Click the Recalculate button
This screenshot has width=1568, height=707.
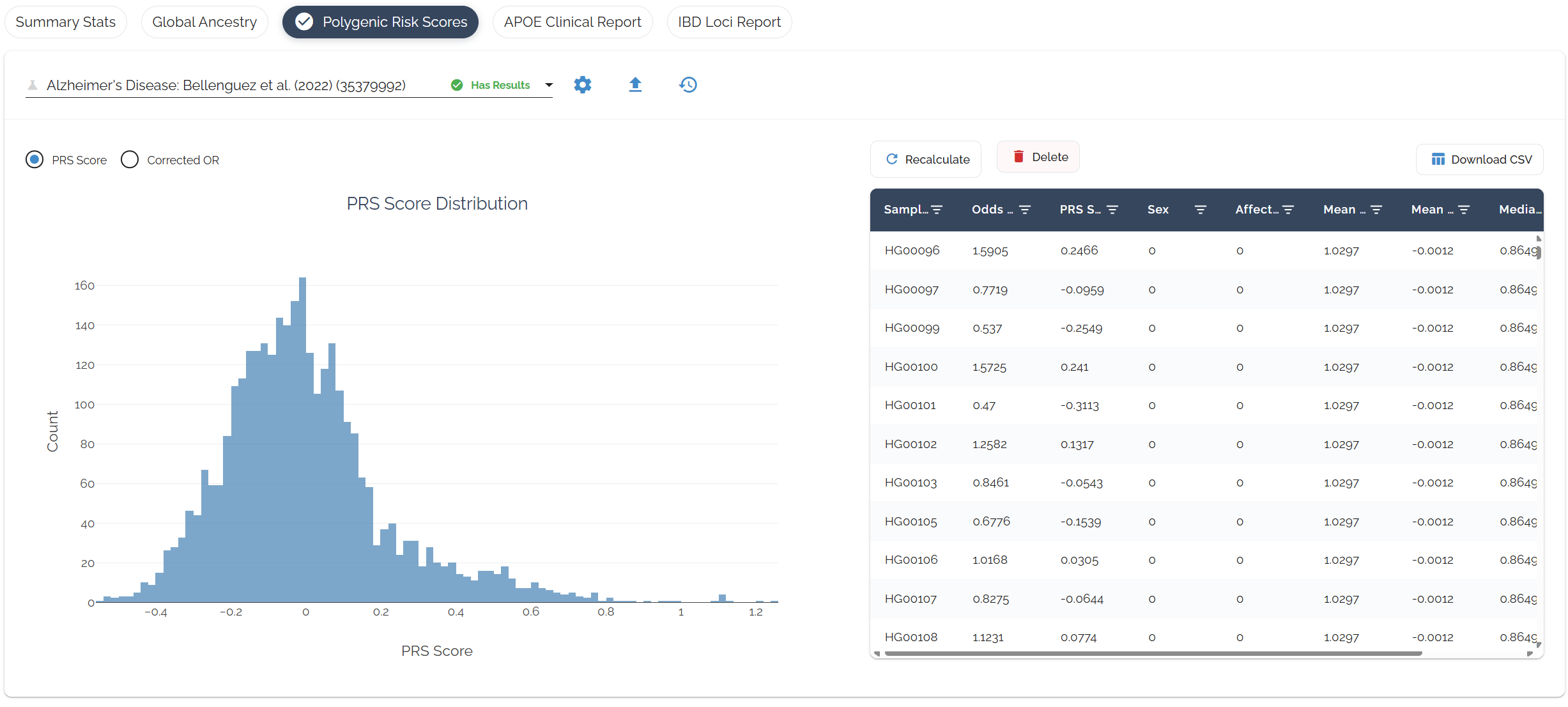(x=926, y=159)
